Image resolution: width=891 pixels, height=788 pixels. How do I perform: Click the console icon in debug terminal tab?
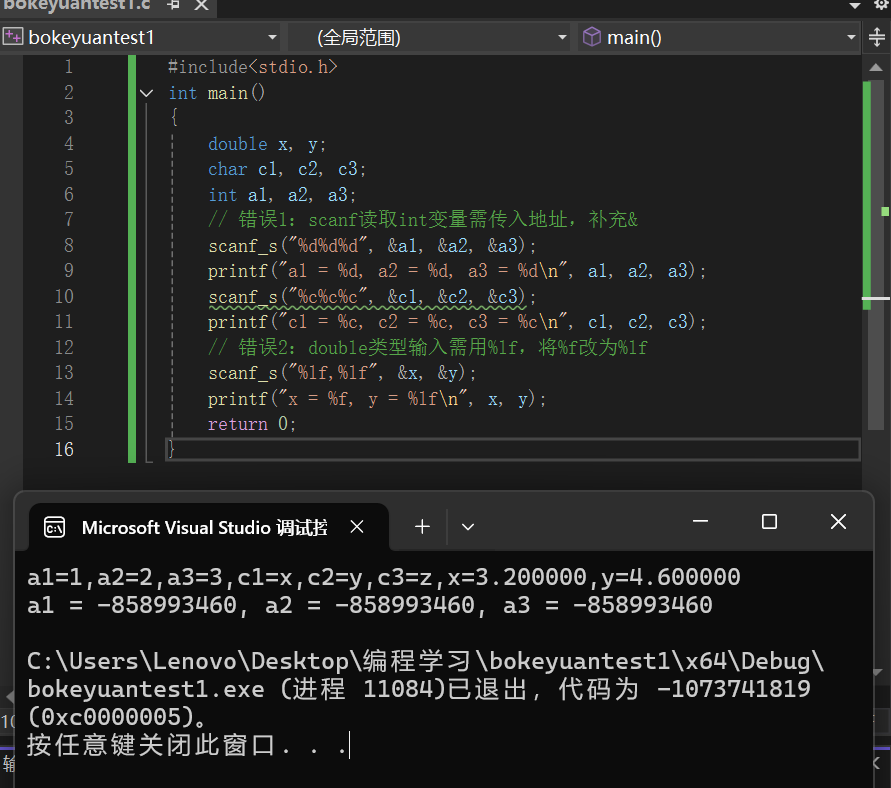[55, 528]
